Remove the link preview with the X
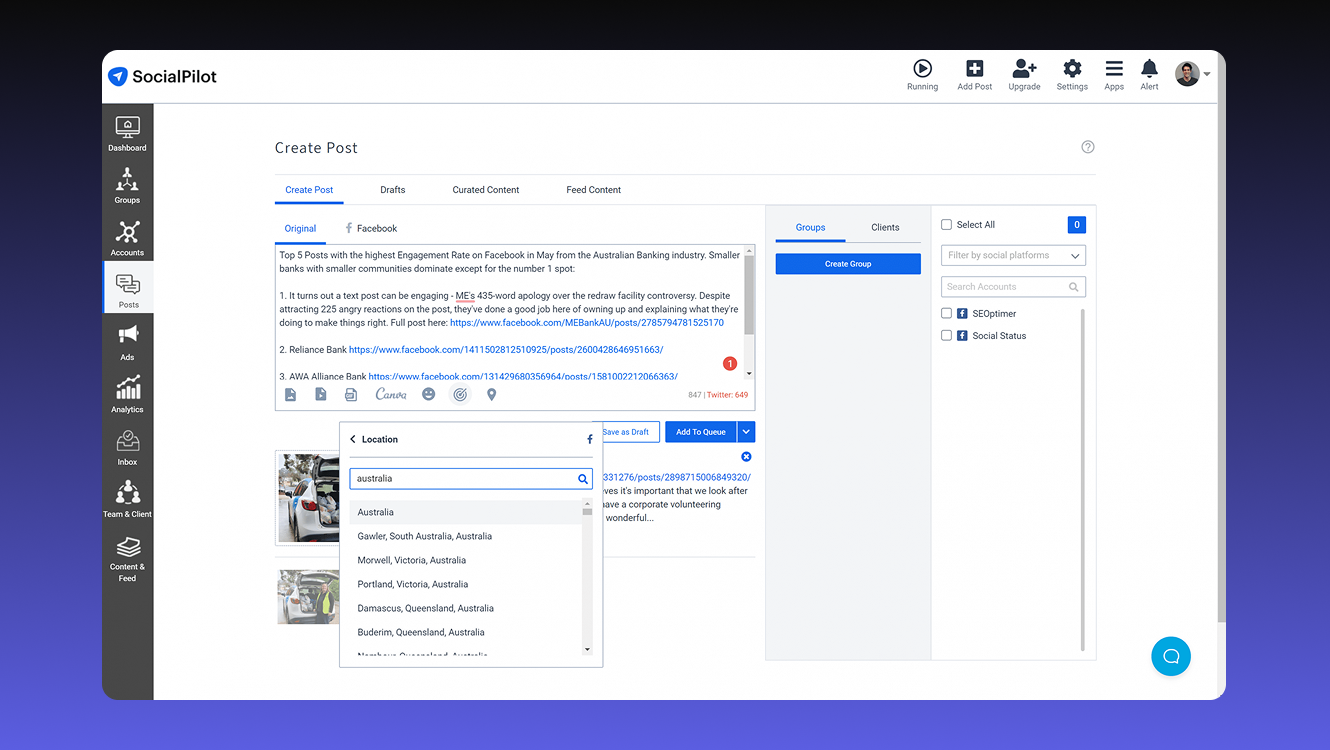The width and height of the screenshot is (1330, 750). [x=746, y=457]
